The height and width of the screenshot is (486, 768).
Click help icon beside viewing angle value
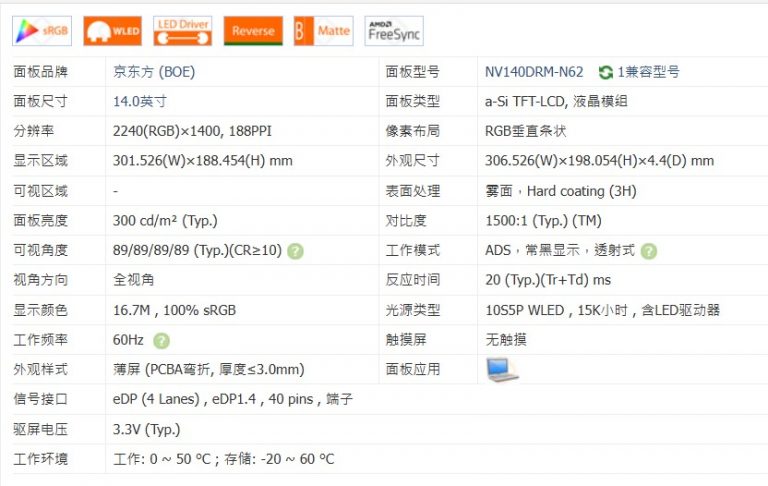(296, 251)
